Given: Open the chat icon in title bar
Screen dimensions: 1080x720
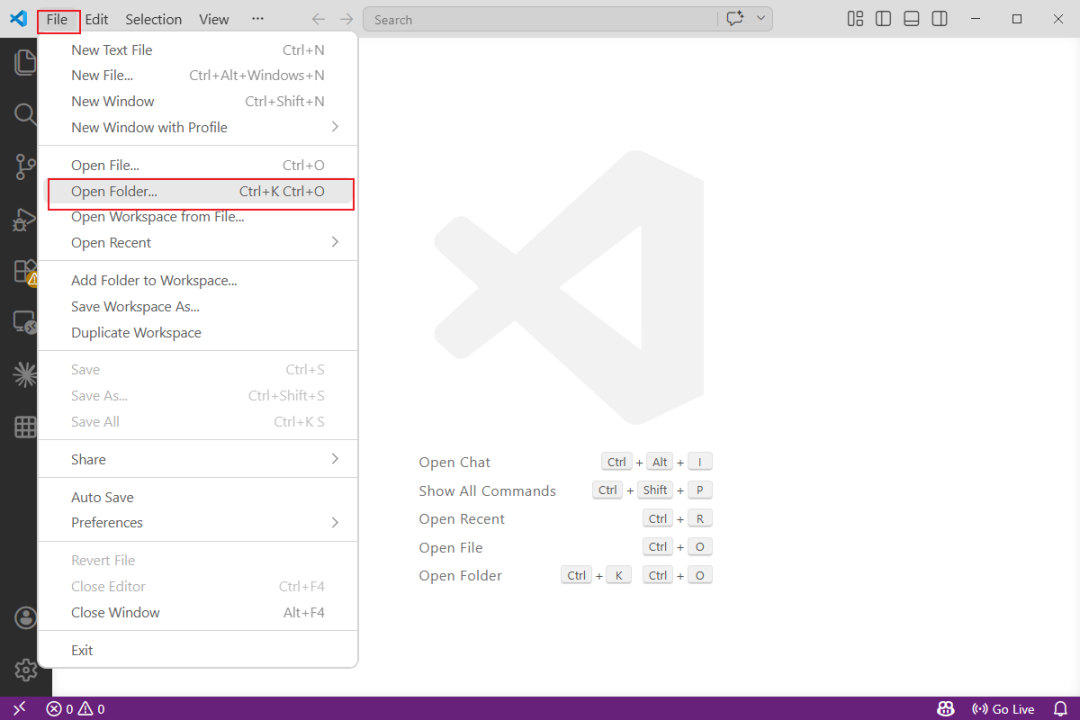Looking at the screenshot, I should click(735, 19).
